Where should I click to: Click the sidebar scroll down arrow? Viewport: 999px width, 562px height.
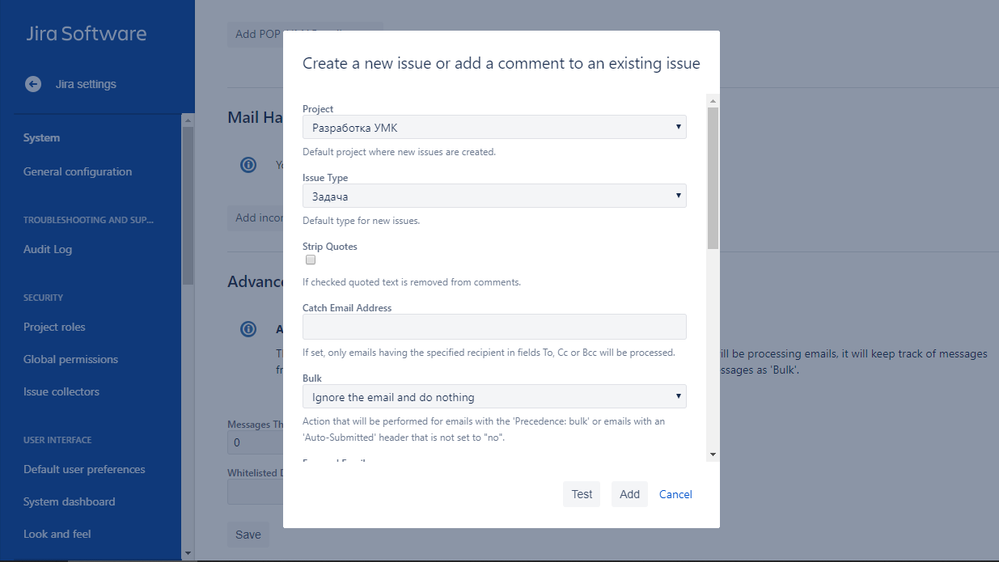[x=187, y=553]
